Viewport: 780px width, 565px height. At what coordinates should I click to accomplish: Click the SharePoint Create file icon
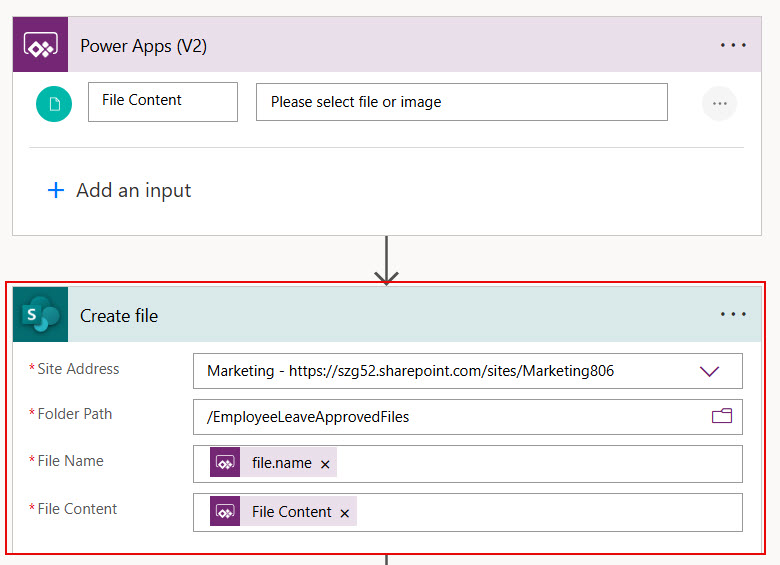pyautogui.click(x=40, y=314)
